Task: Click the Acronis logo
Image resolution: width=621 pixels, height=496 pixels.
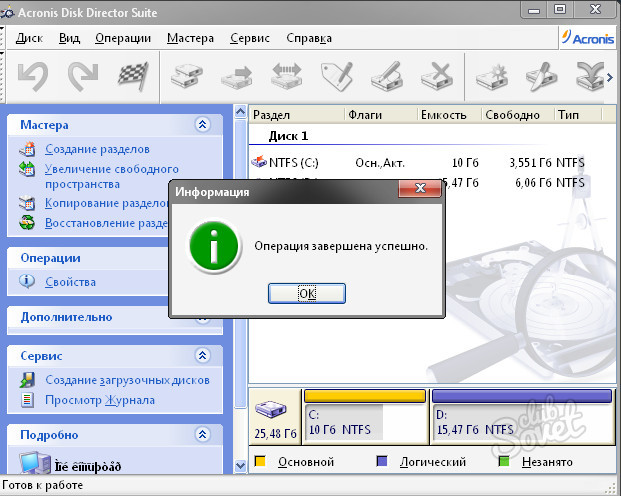Action: (588, 38)
